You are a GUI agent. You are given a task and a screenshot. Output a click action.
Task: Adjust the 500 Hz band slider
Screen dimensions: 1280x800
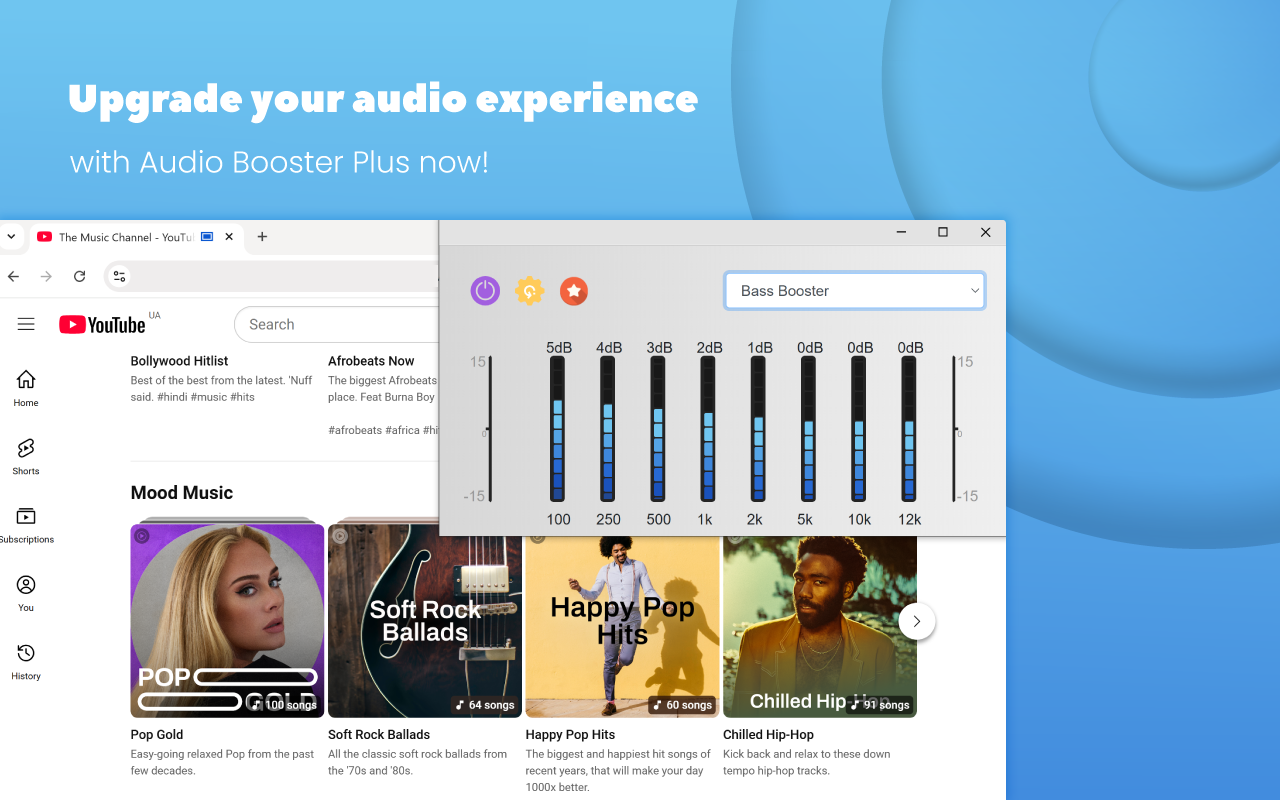tap(658, 429)
